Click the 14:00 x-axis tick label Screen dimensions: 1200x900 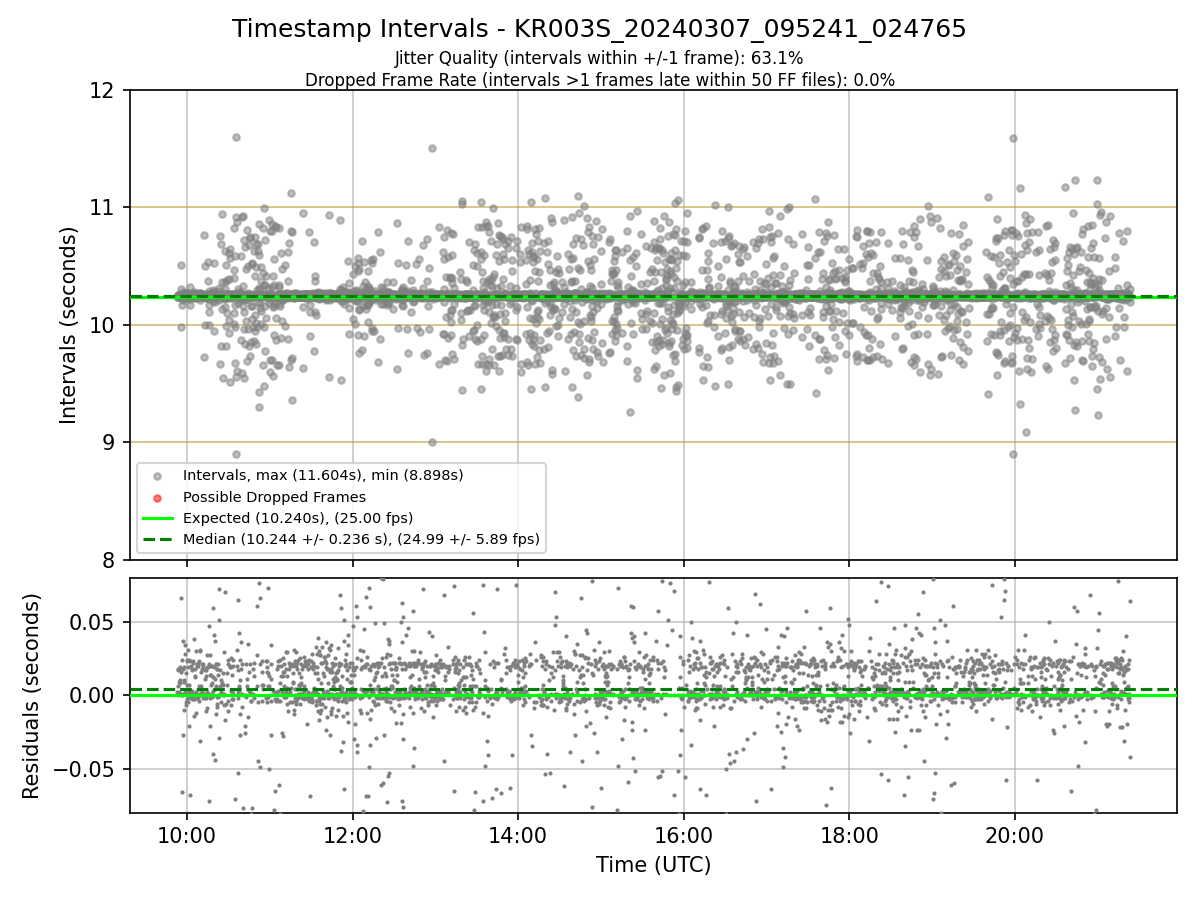pyautogui.click(x=518, y=835)
